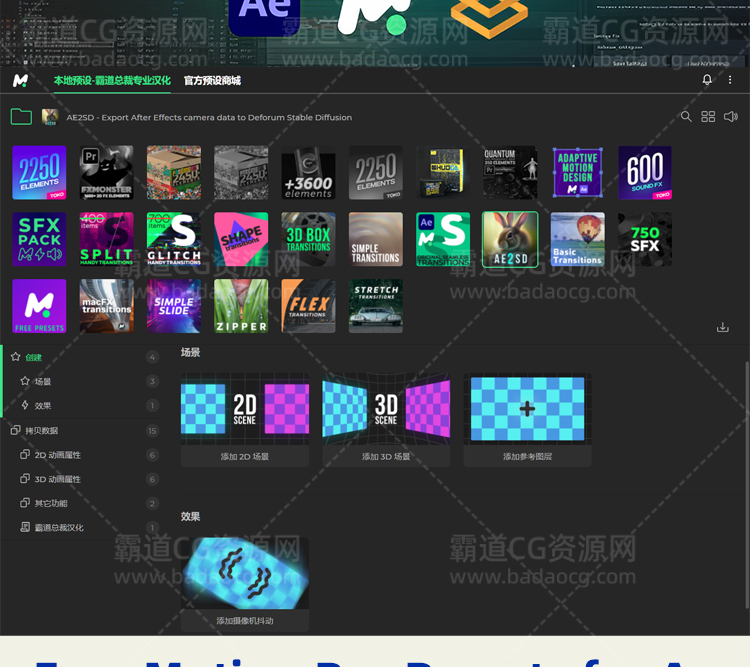Click the 3D Scene preset thumbnail
Screen dimensions: 750x667
tap(386, 409)
